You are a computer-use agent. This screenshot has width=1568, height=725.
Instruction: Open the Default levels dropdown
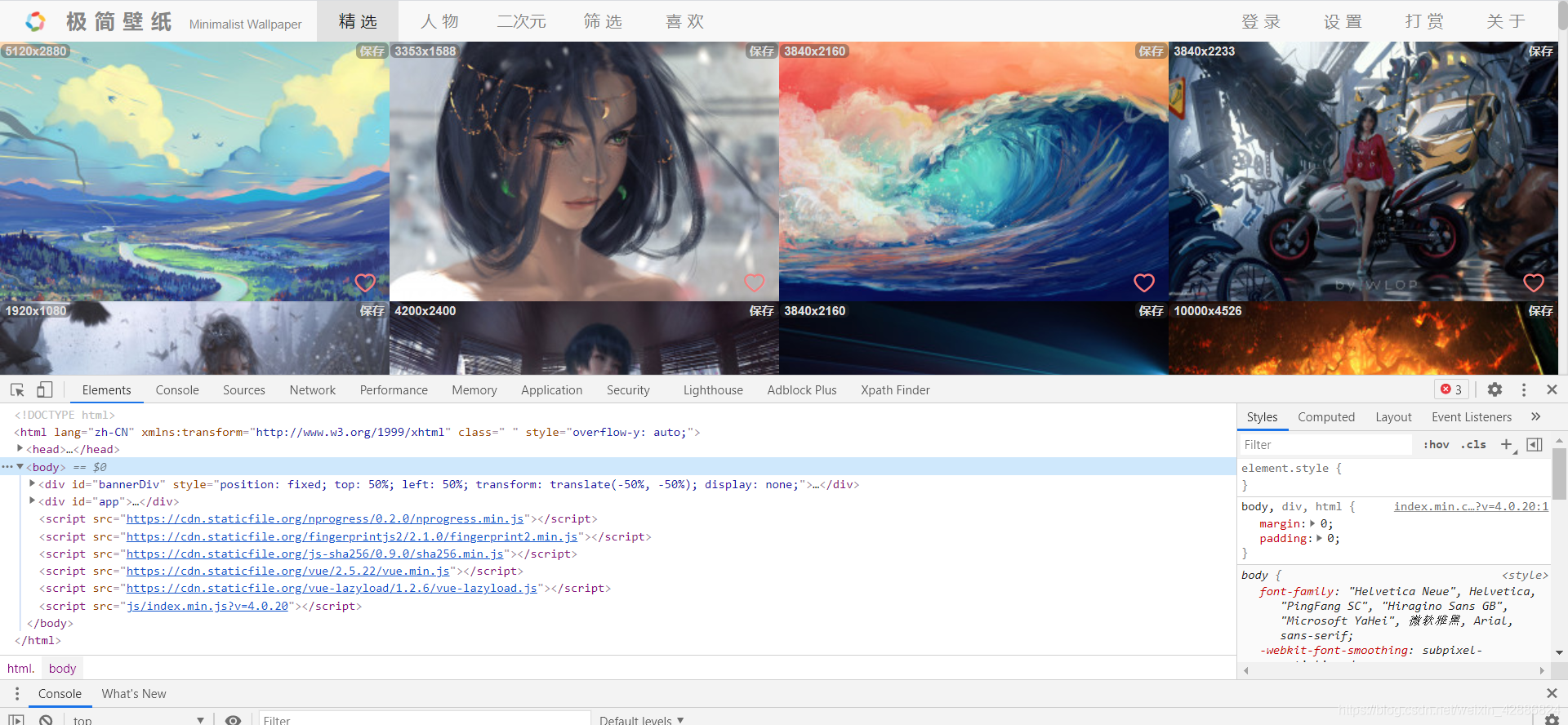641,719
